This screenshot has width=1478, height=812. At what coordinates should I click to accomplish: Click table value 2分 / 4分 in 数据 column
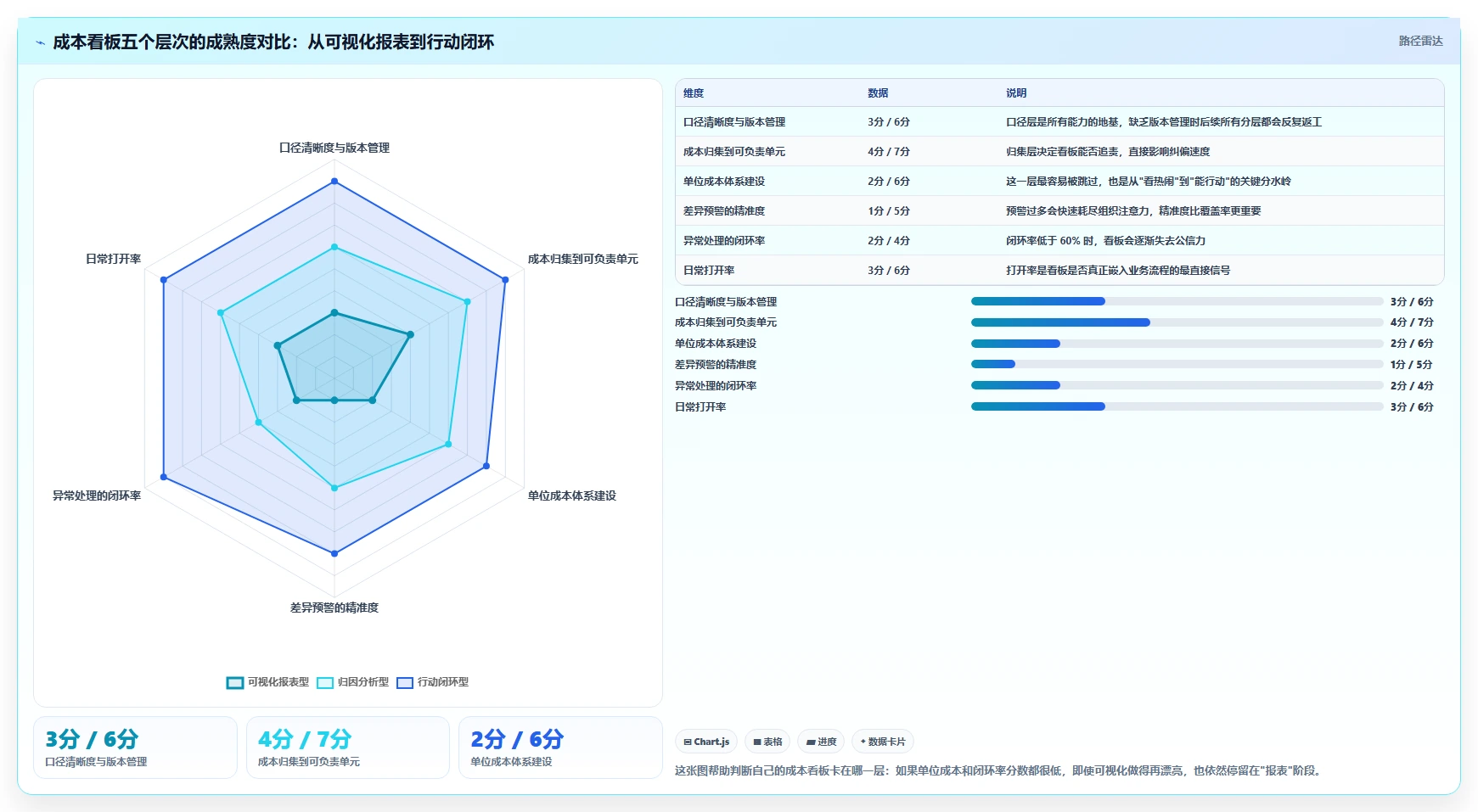(x=889, y=241)
